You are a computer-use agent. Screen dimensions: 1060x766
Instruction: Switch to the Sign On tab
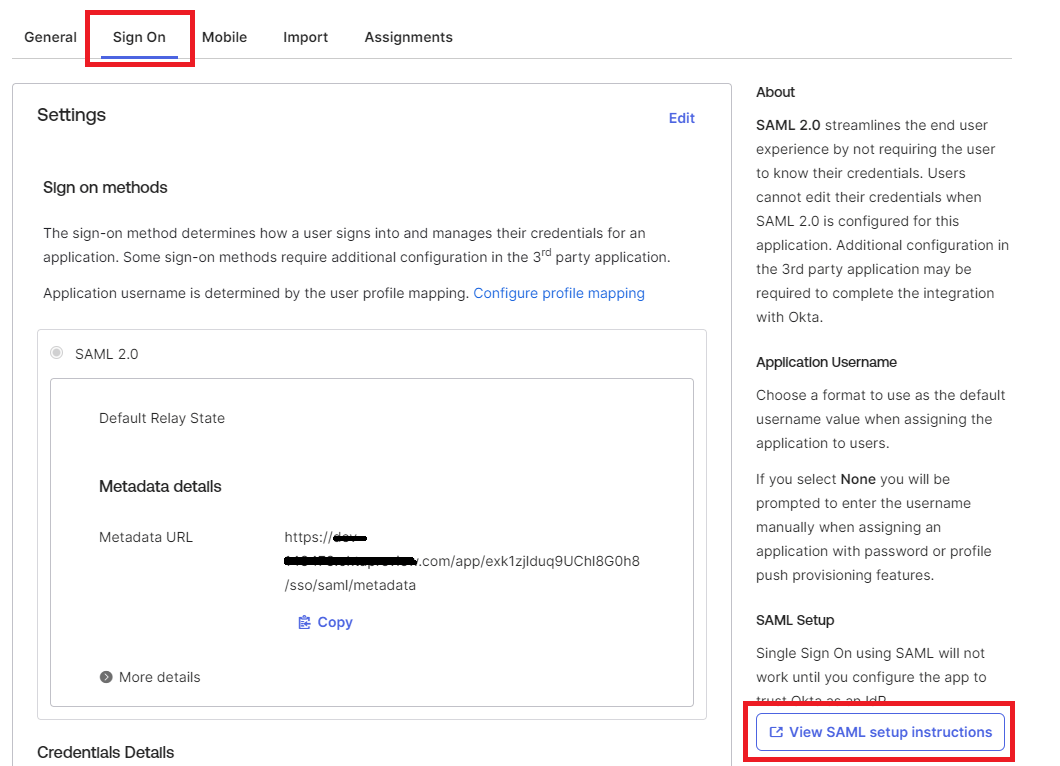pyautogui.click(x=139, y=37)
